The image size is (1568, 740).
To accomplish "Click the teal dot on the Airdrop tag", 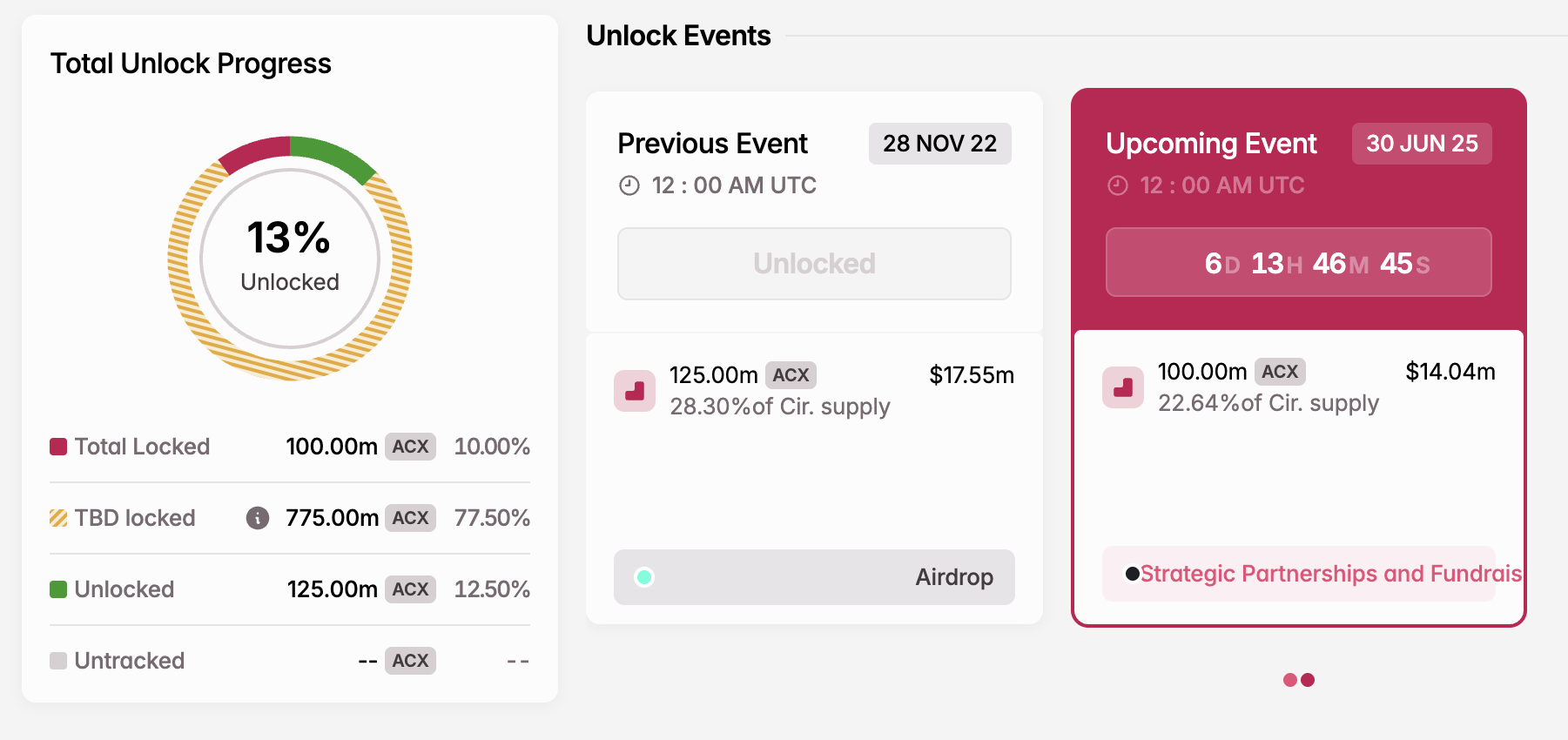I will (644, 576).
